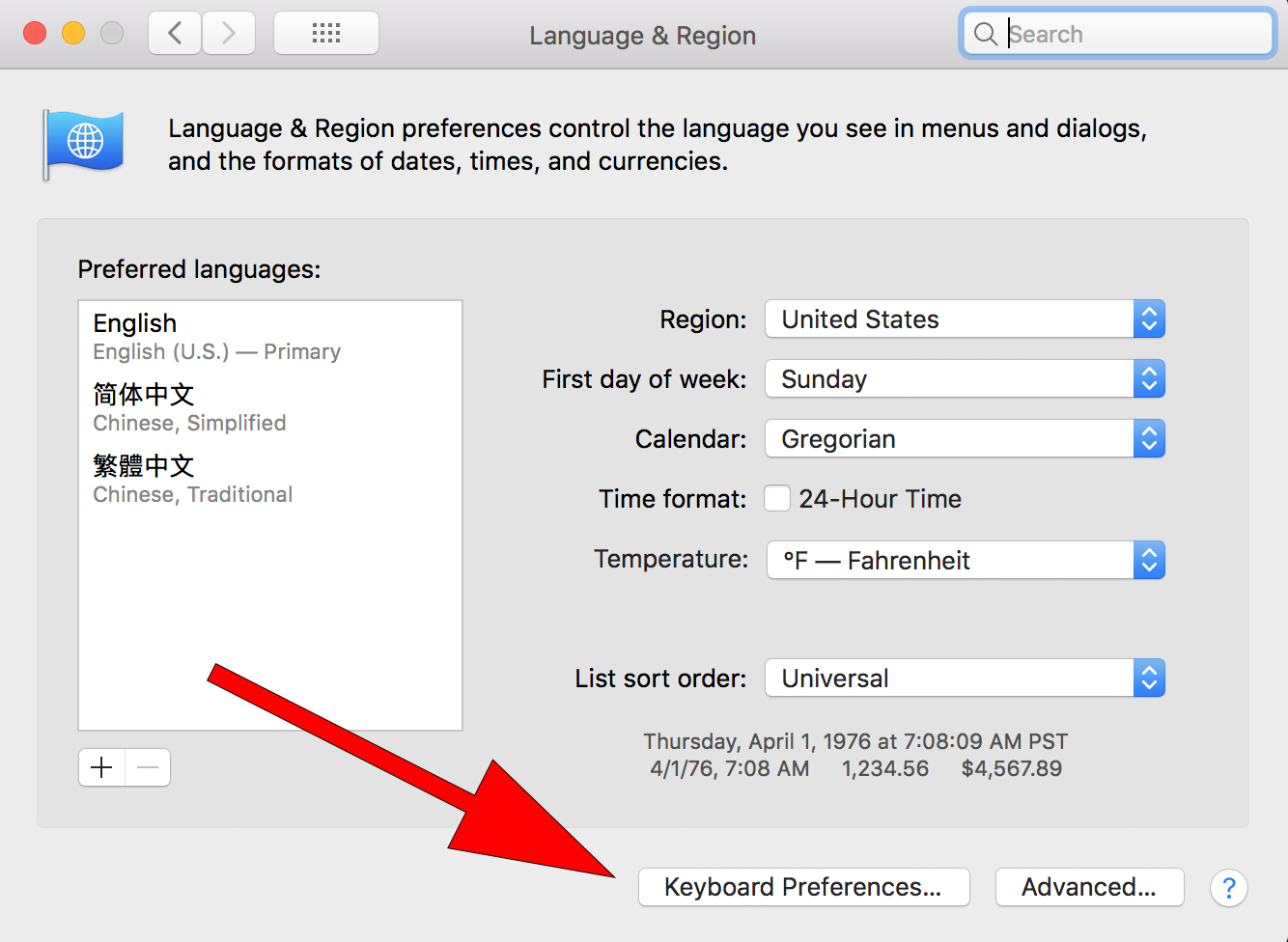Click the back navigation arrow
The height and width of the screenshot is (942, 1288).
tap(175, 34)
